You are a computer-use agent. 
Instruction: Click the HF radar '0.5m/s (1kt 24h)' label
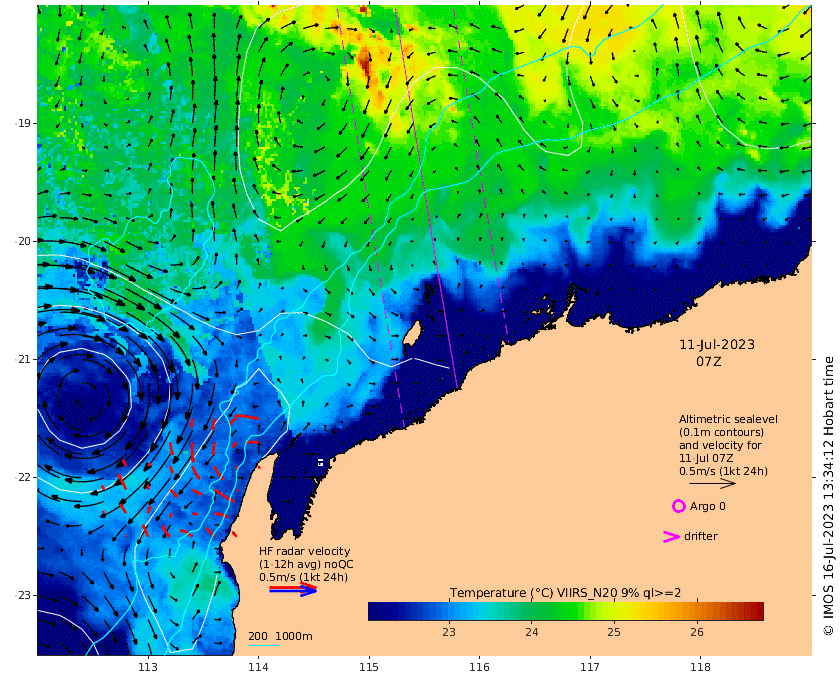tap(303, 577)
